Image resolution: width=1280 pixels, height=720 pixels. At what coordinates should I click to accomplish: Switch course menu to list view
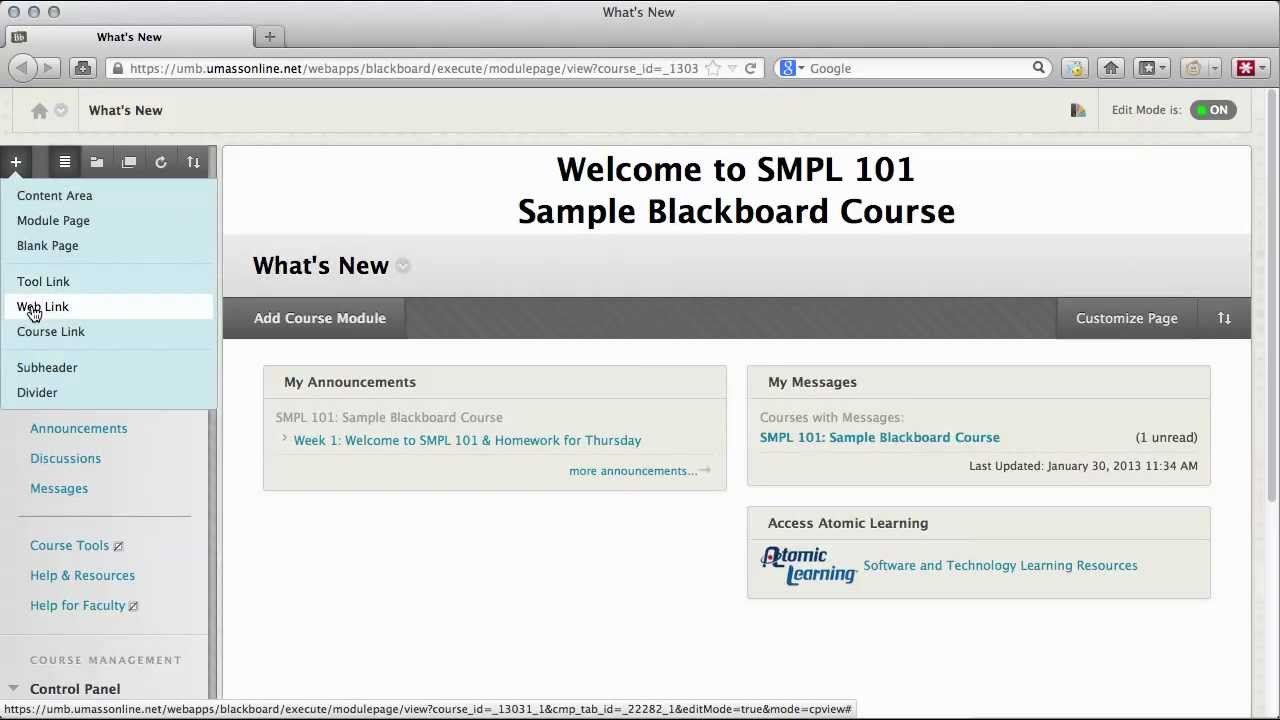tap(64, 162)
